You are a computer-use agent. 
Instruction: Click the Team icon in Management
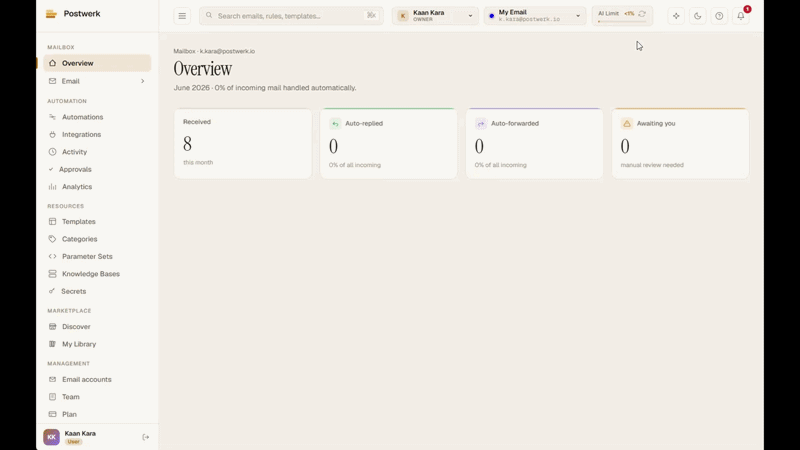click(x=53, y=397)
